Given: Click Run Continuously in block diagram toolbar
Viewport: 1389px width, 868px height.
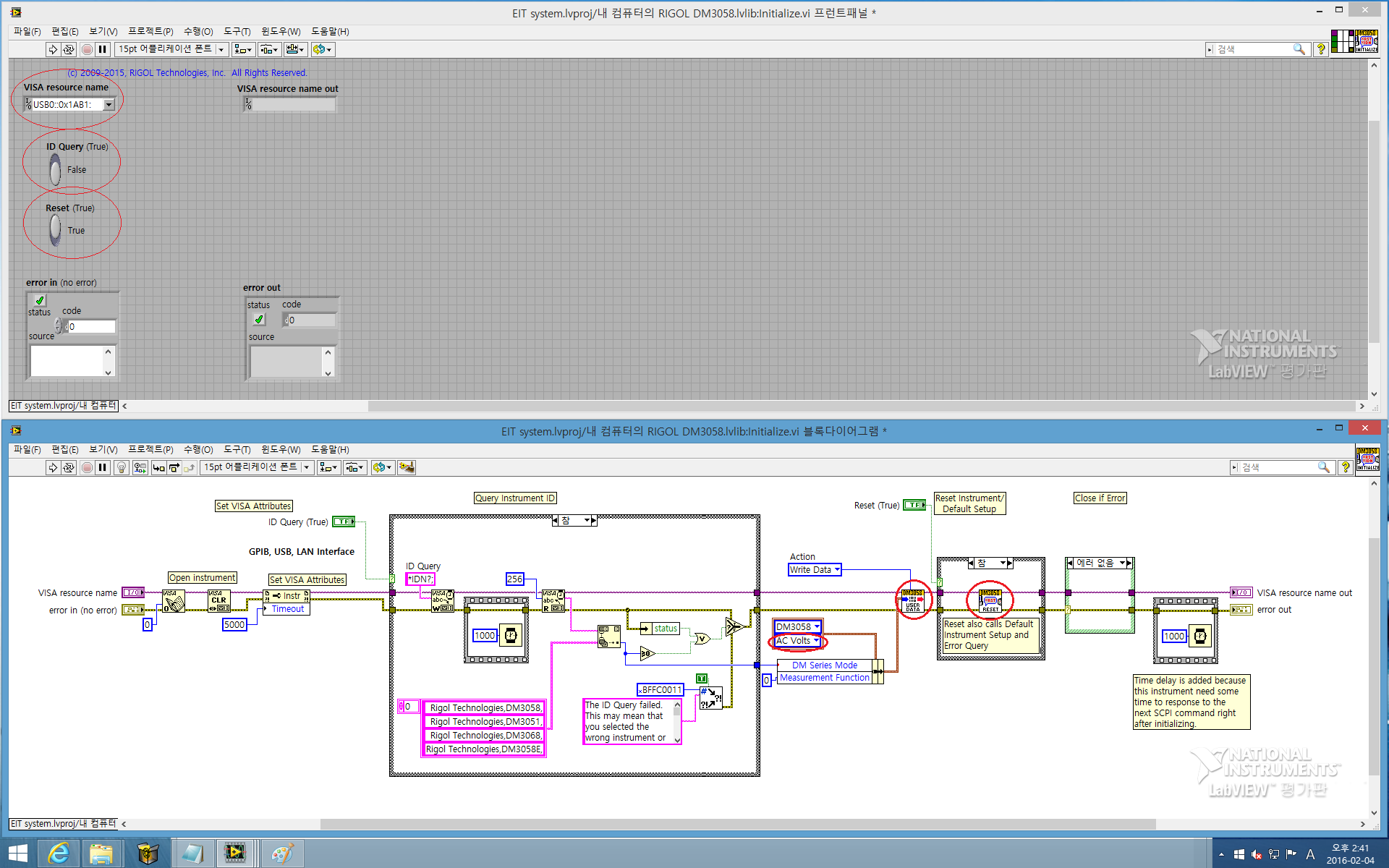Looking at the screenshot, I should point(69,467).
